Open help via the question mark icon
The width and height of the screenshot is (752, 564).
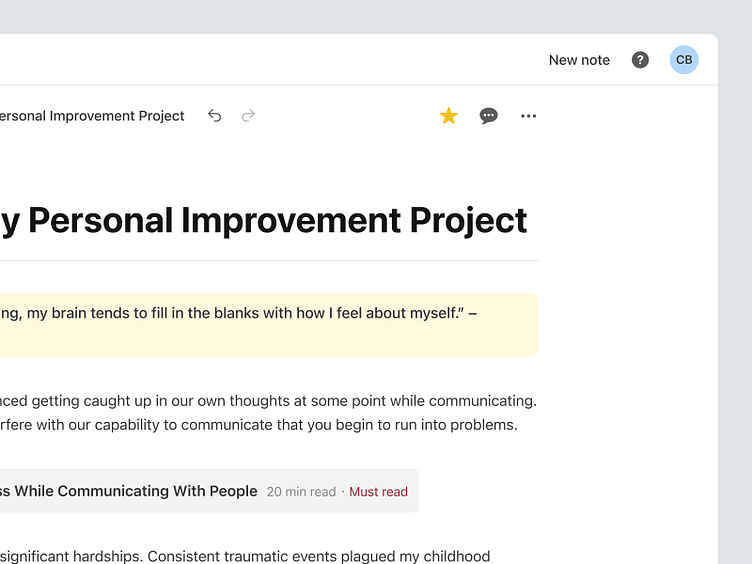coord(640,60)
